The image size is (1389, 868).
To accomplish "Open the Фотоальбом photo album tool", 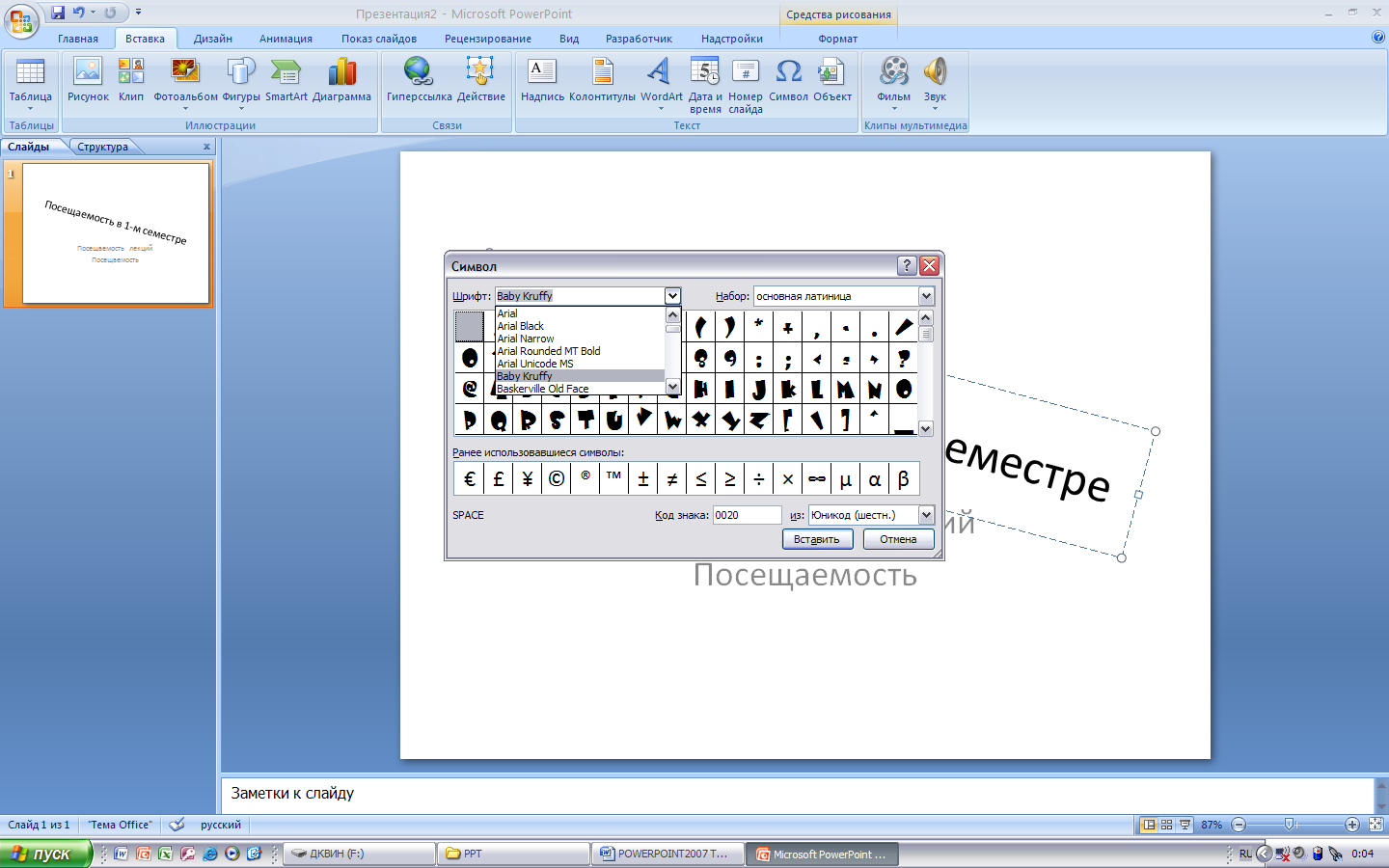I will point(185,83).
